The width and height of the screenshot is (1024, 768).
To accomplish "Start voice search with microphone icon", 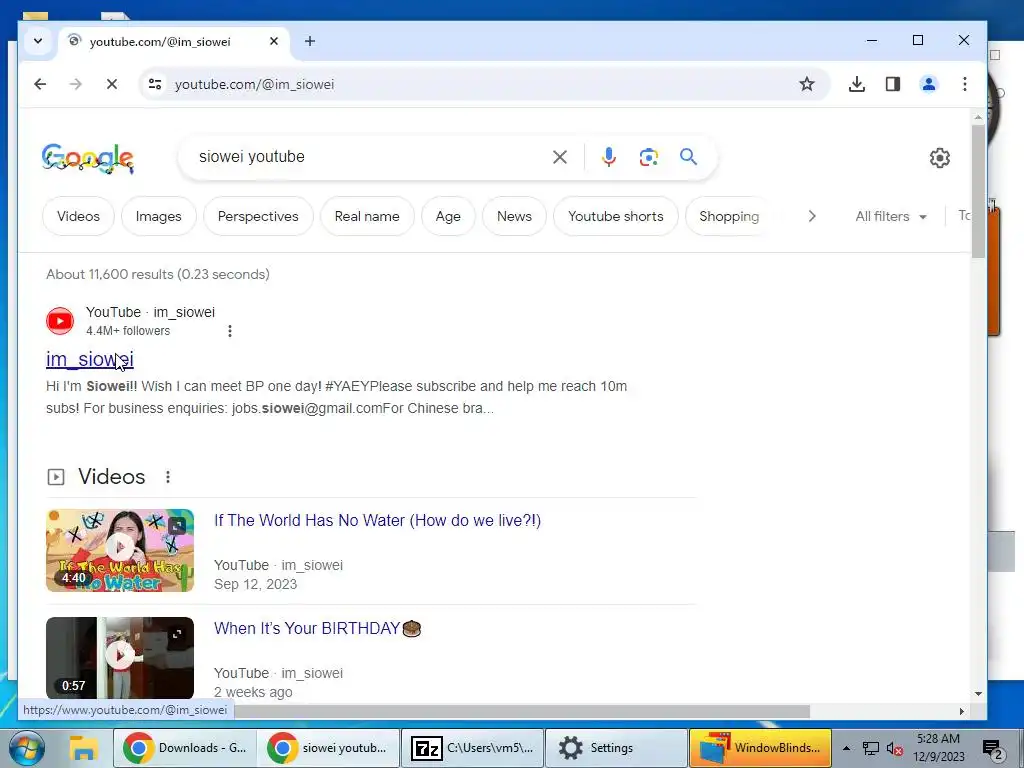I will 609,157.
